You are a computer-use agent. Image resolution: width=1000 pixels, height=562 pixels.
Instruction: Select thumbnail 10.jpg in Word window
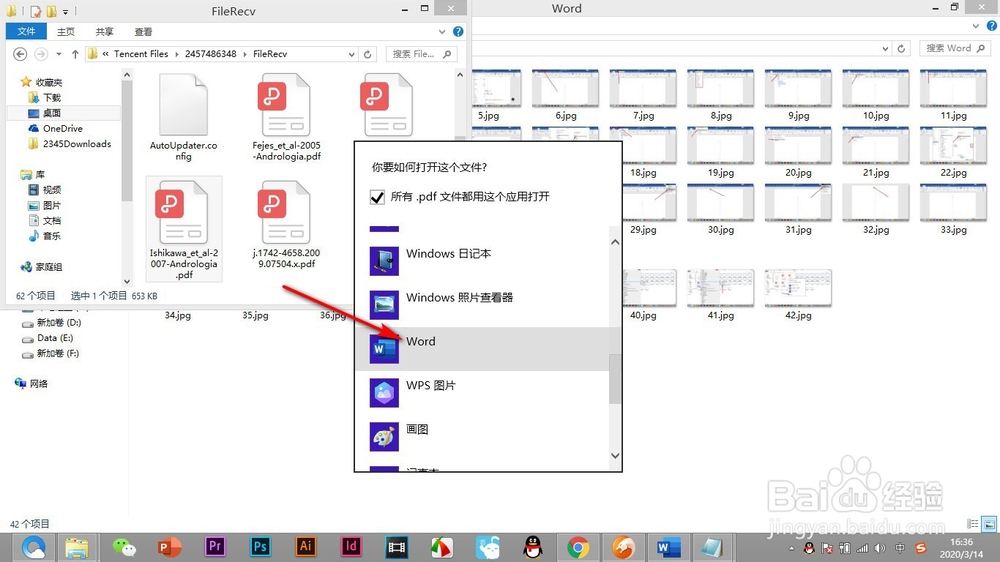876,95
